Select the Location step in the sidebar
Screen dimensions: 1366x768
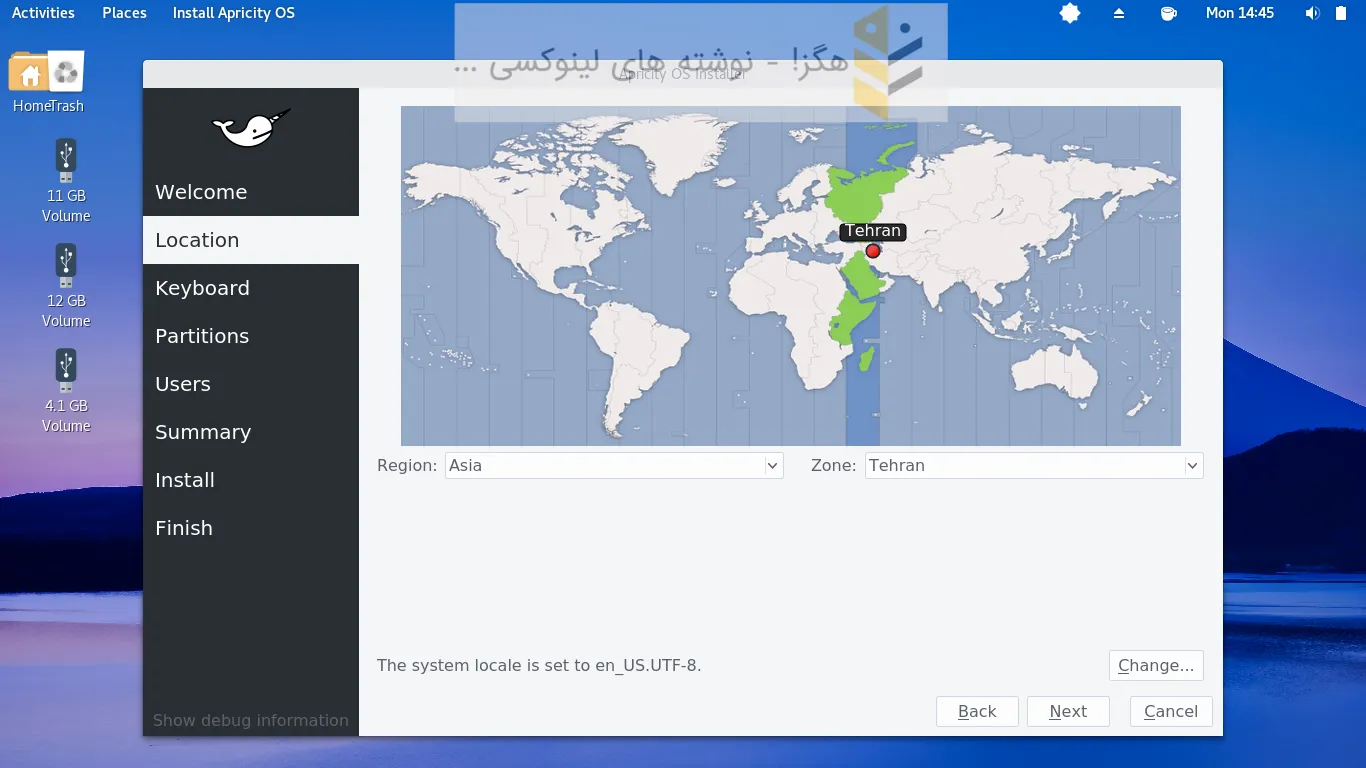(x=251, y=240)
